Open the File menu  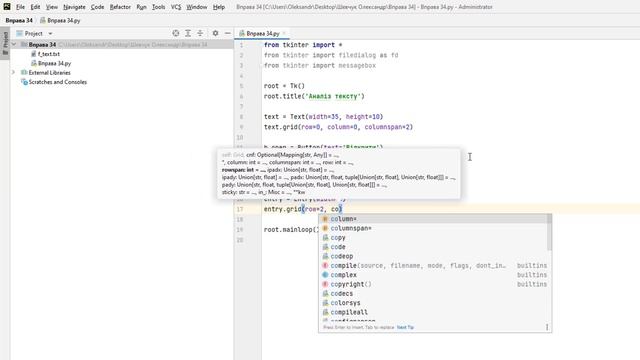[20, 7]
